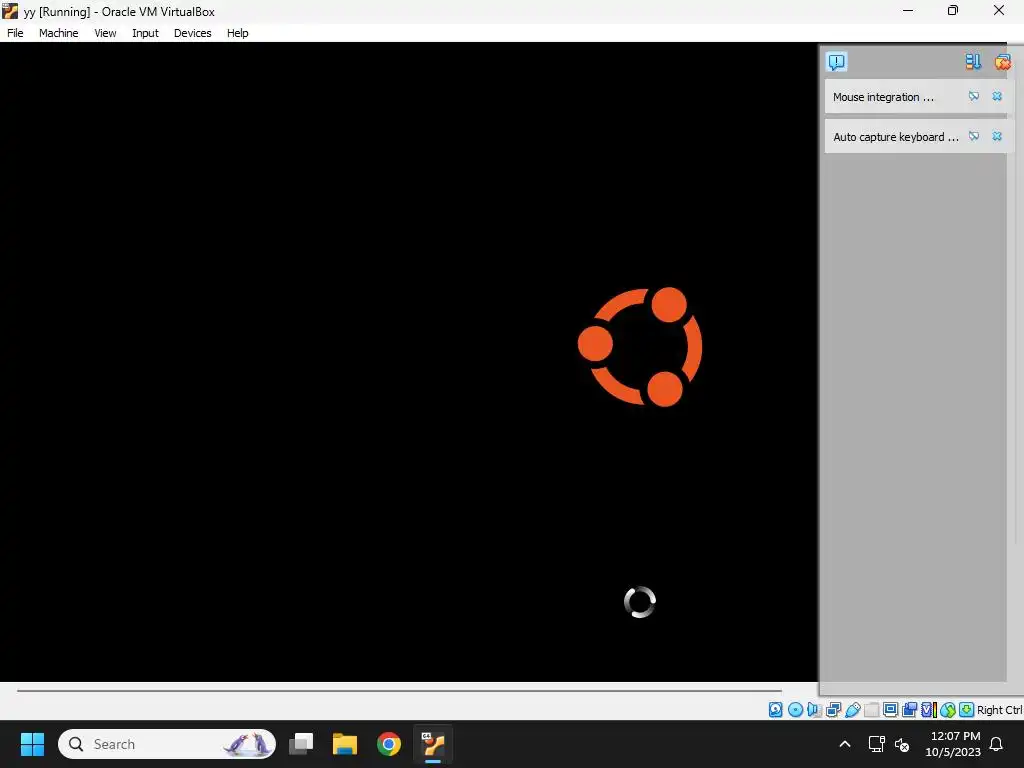Toggle the notification center speech bubble icon
Viewport: 1024px width, 768px height.
tap(837, 62)
